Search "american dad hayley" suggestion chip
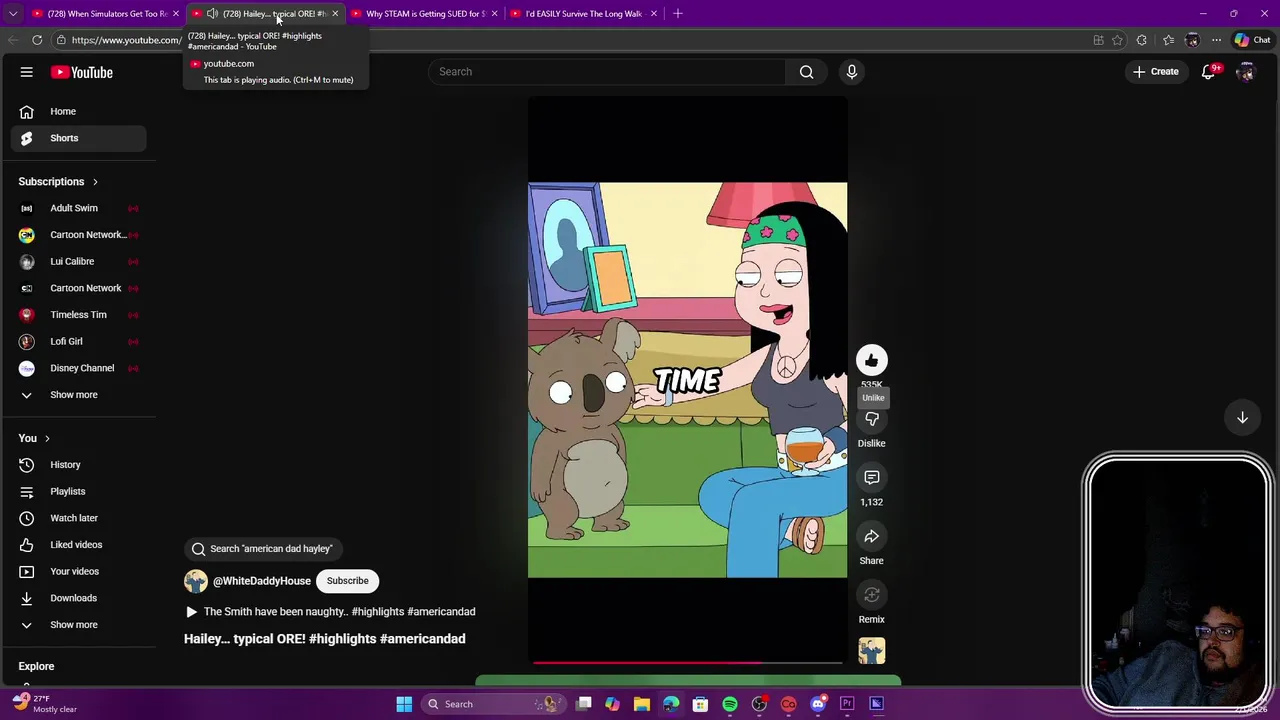This screenshot has width=1280, height=720. pos(263,549)
